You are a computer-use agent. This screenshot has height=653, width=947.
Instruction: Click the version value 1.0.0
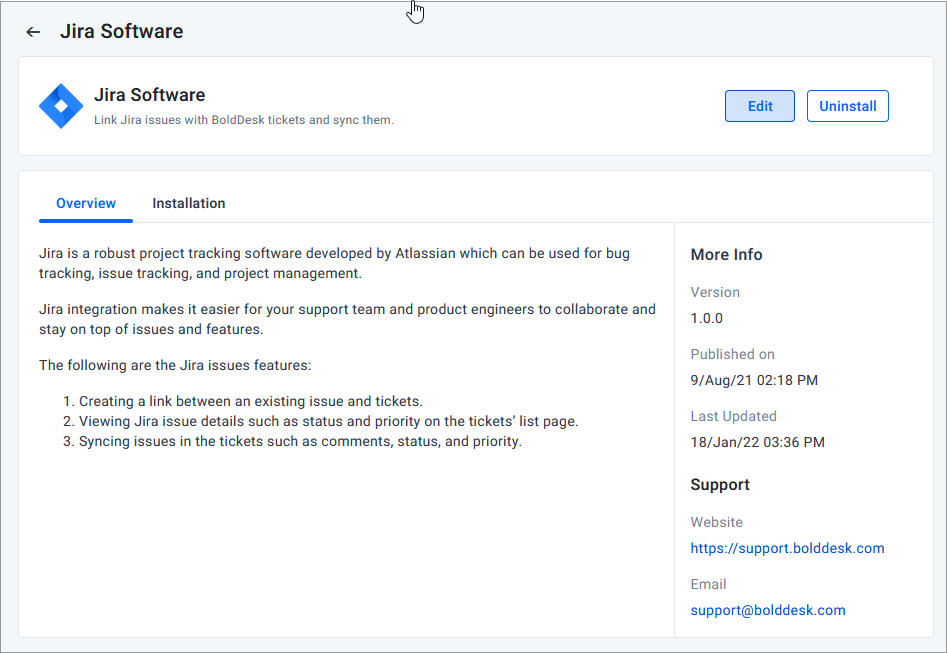click(x=707, y=318)
